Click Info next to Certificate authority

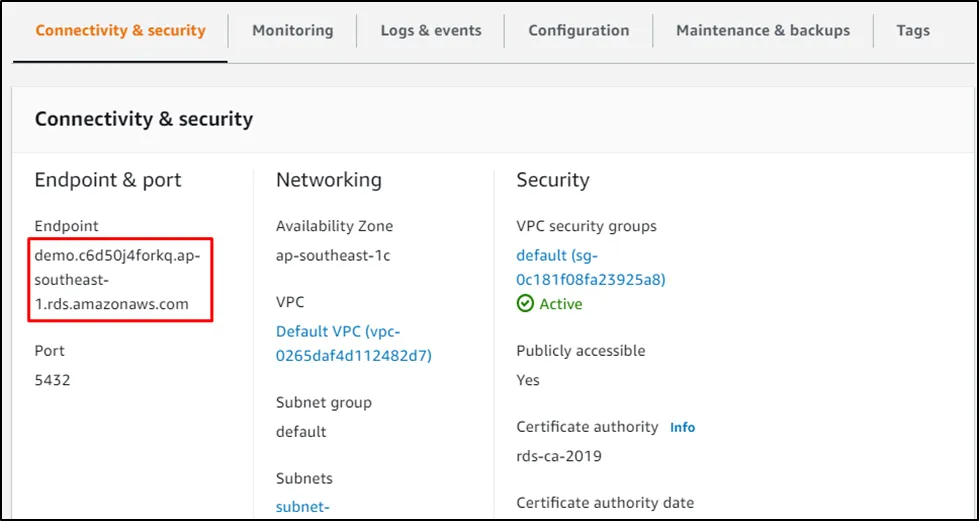(682, 427)
